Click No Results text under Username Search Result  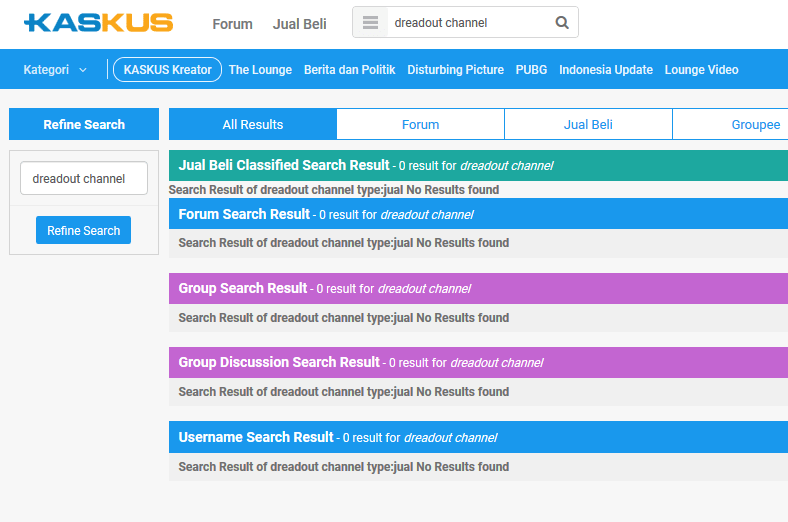click(x=344, y=467)
